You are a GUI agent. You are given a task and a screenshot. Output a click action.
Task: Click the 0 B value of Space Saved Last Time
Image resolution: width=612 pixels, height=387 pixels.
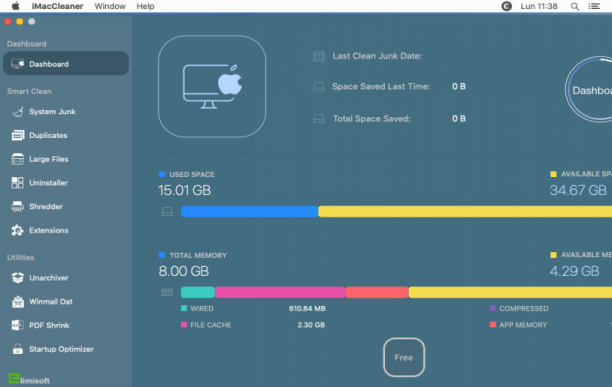[459, 87]
